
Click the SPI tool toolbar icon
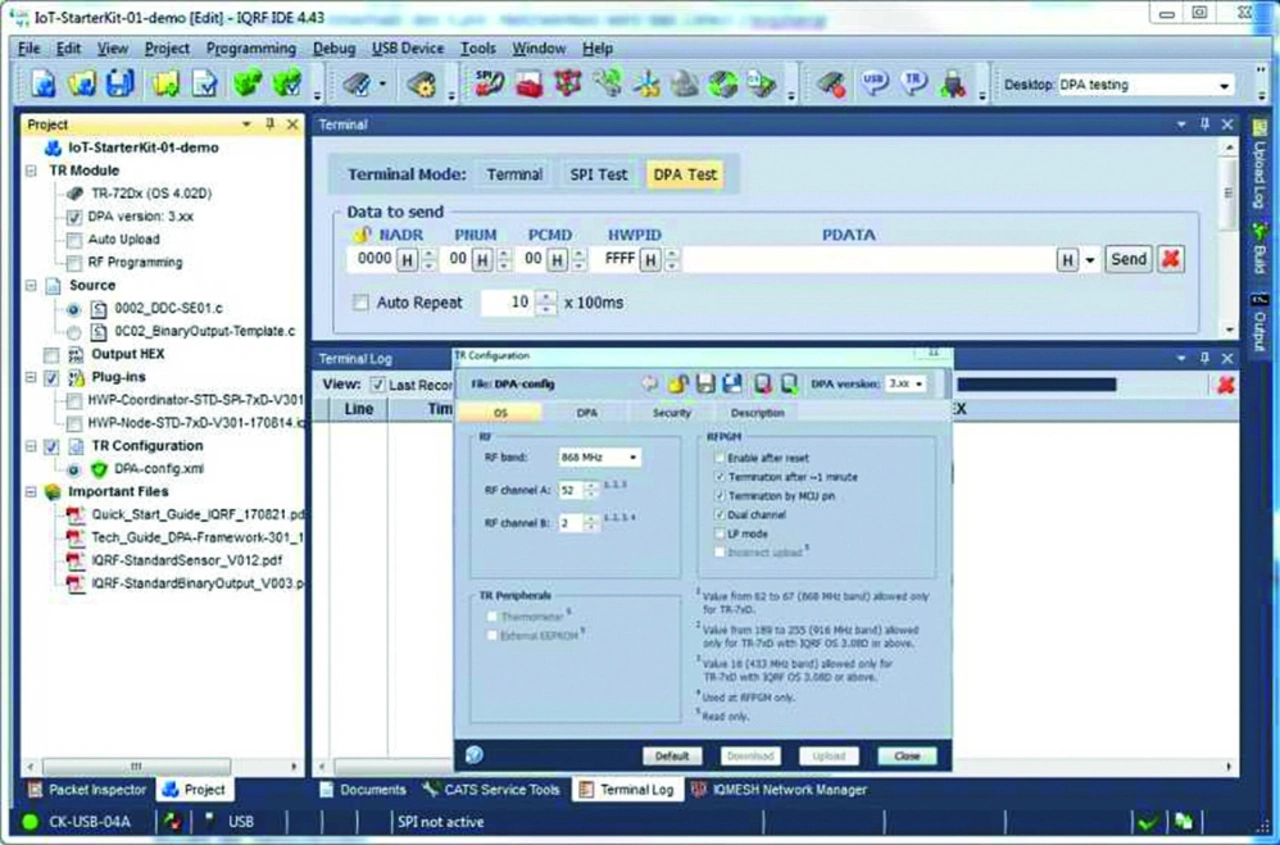coord(491,85)
